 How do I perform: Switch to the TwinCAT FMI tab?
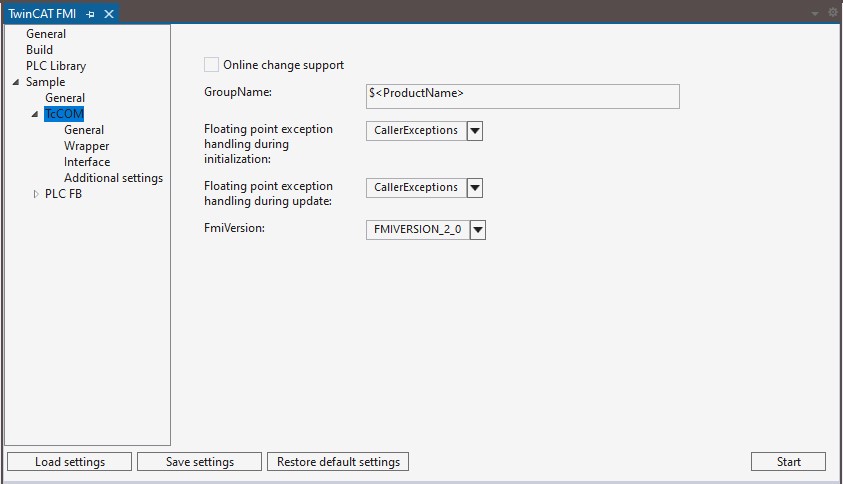(x=42, y=14)
